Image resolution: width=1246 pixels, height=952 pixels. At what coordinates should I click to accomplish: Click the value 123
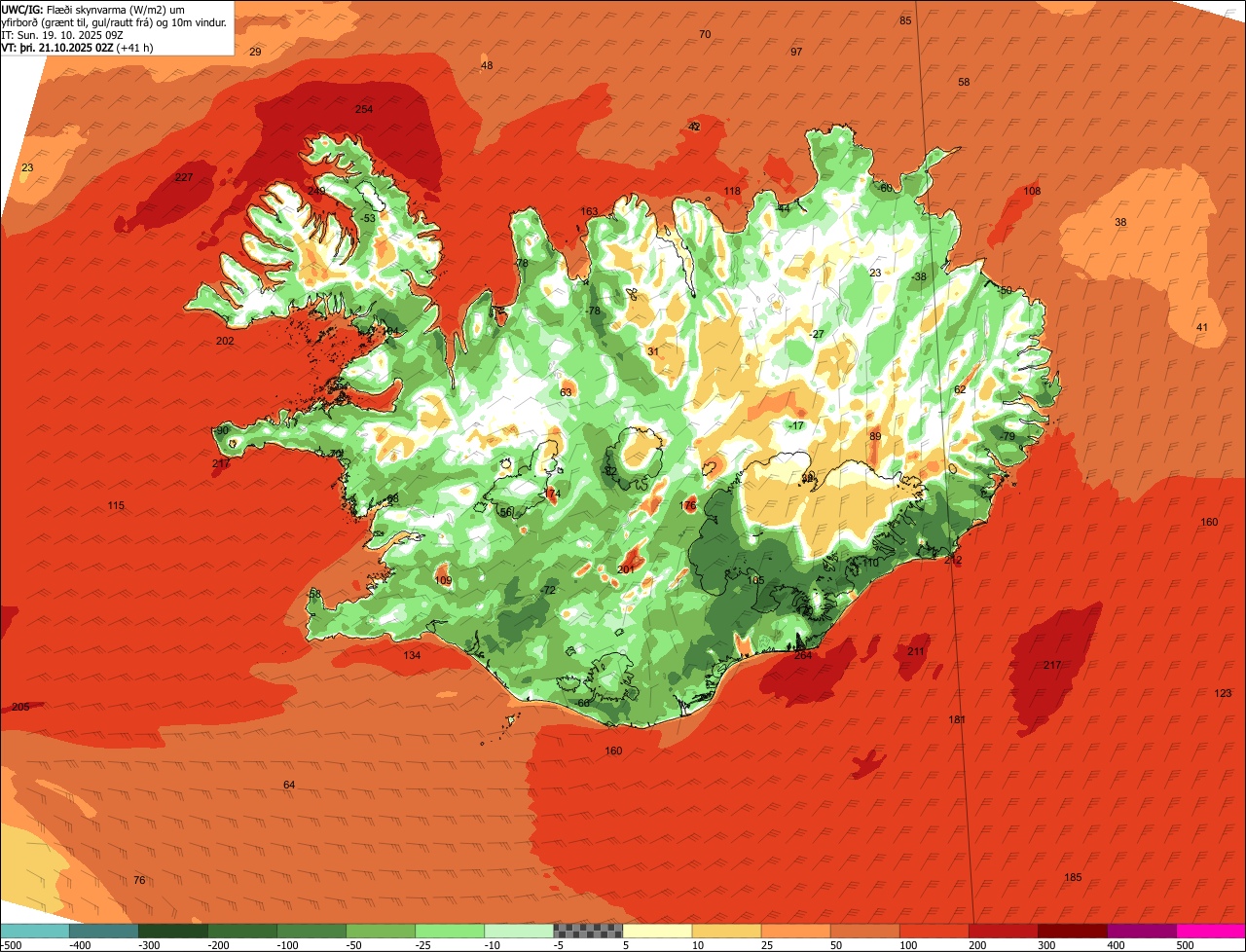1223,693
